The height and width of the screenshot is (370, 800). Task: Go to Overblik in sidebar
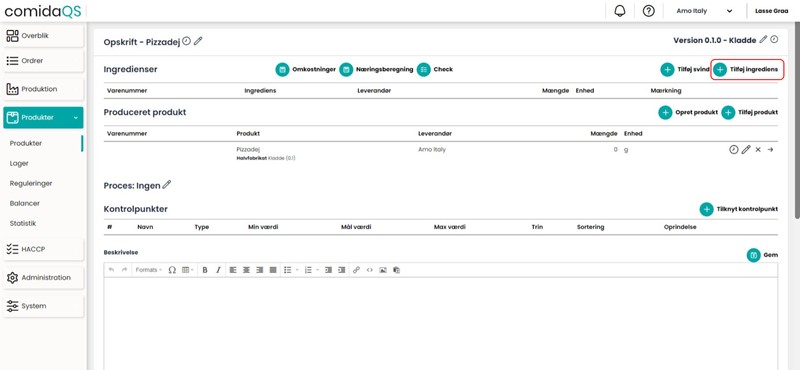point(43,36)
